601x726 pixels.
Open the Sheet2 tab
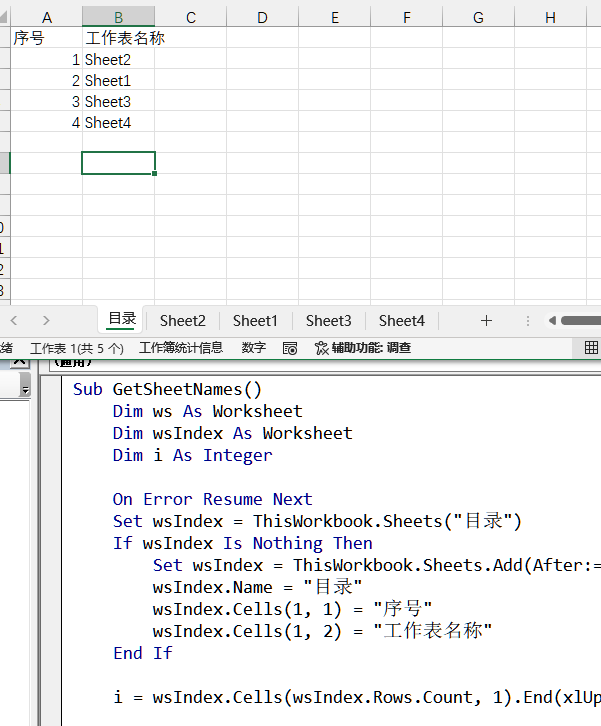(x=182, y=321)
